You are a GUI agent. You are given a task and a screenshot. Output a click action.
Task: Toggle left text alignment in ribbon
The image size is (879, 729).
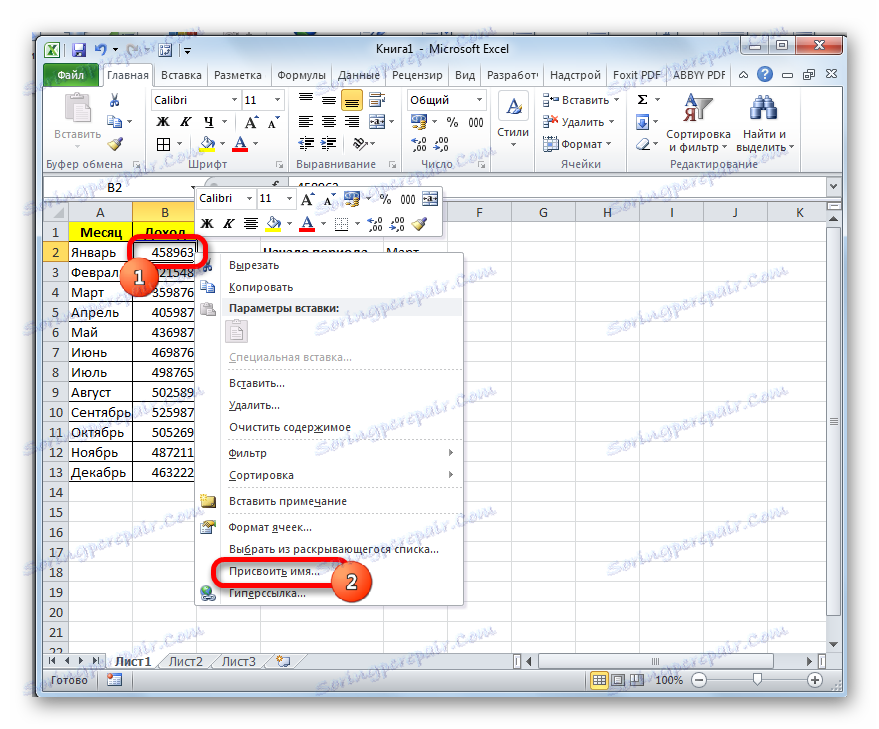pos(306,122)
